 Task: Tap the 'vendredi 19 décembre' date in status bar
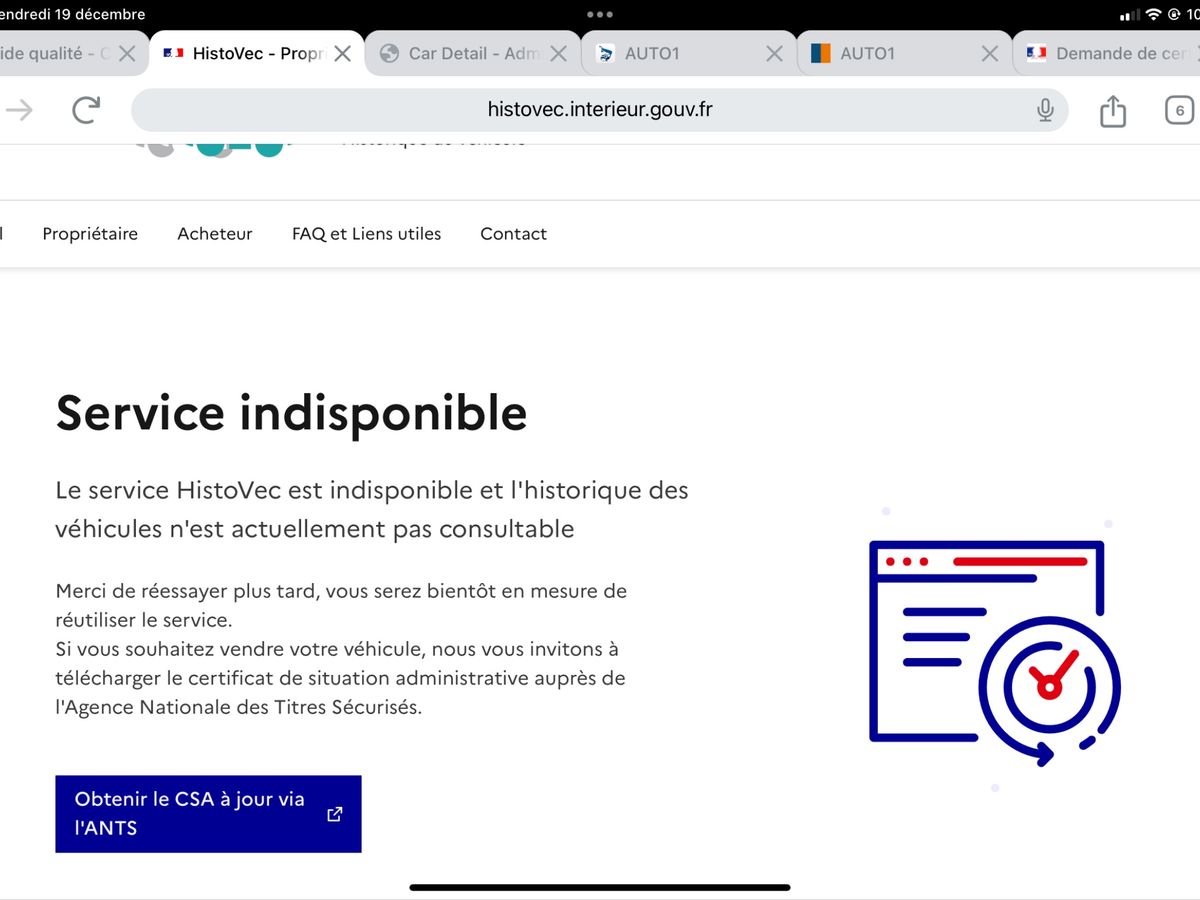(x=72, y=15)
